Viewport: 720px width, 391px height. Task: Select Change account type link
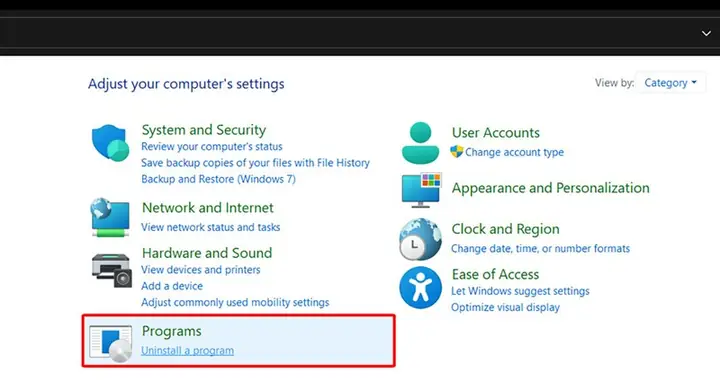(514, 152)
